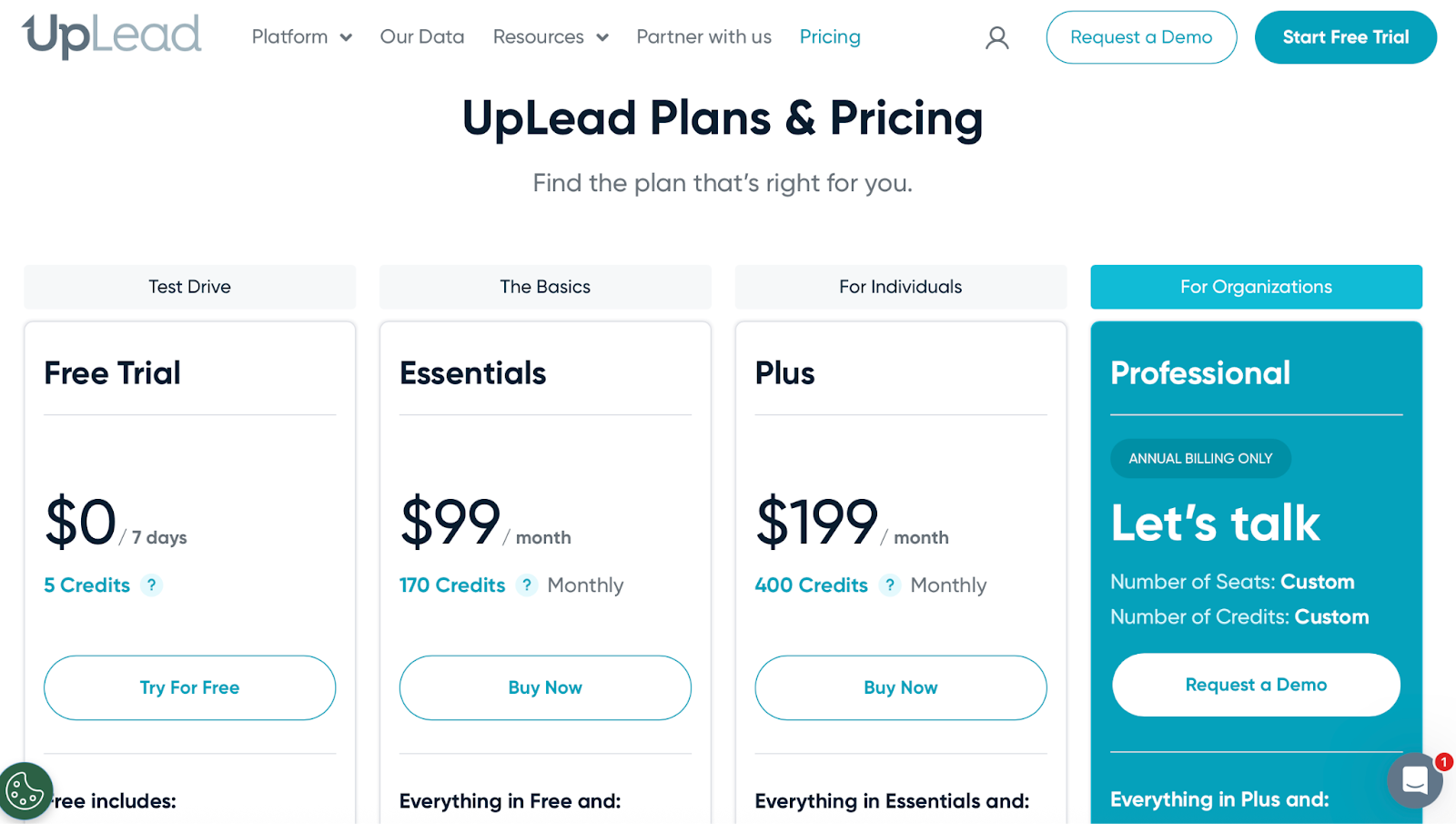Select the Pricing menu item
The height and width of the screenshot is (824, 1456).
coord(829,36)
